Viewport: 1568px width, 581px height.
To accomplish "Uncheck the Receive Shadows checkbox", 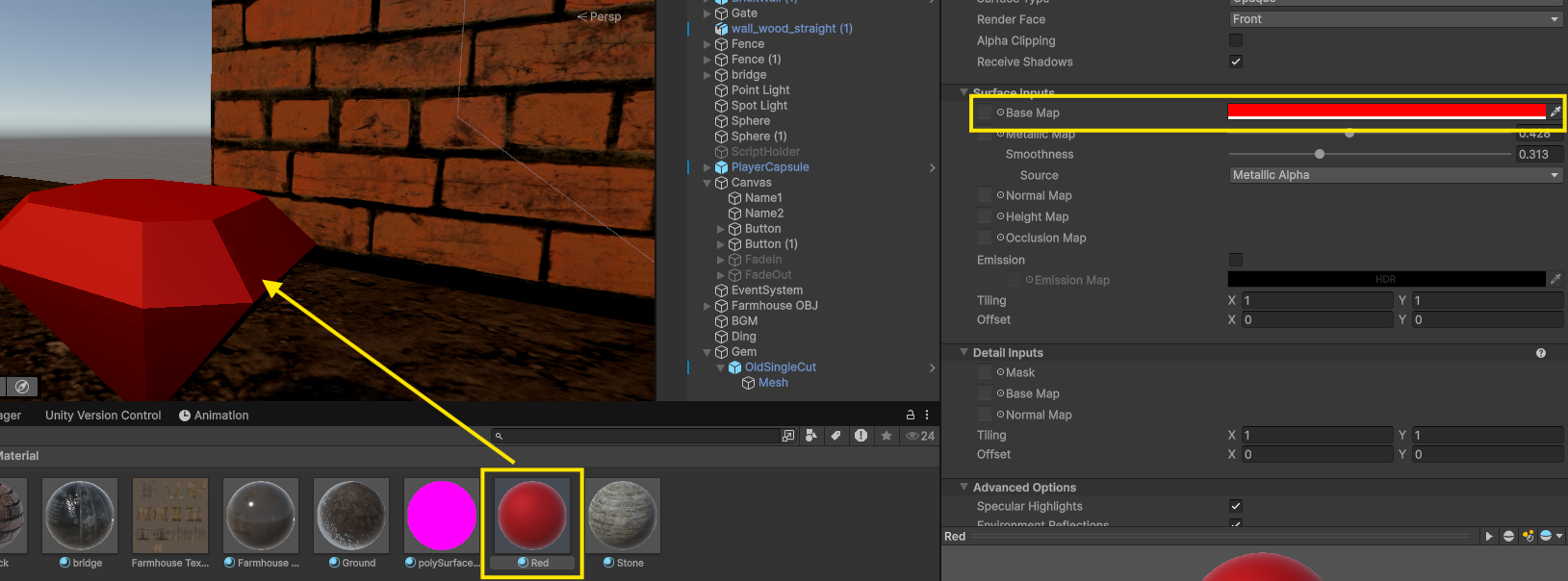I will tap(1236, 62).
